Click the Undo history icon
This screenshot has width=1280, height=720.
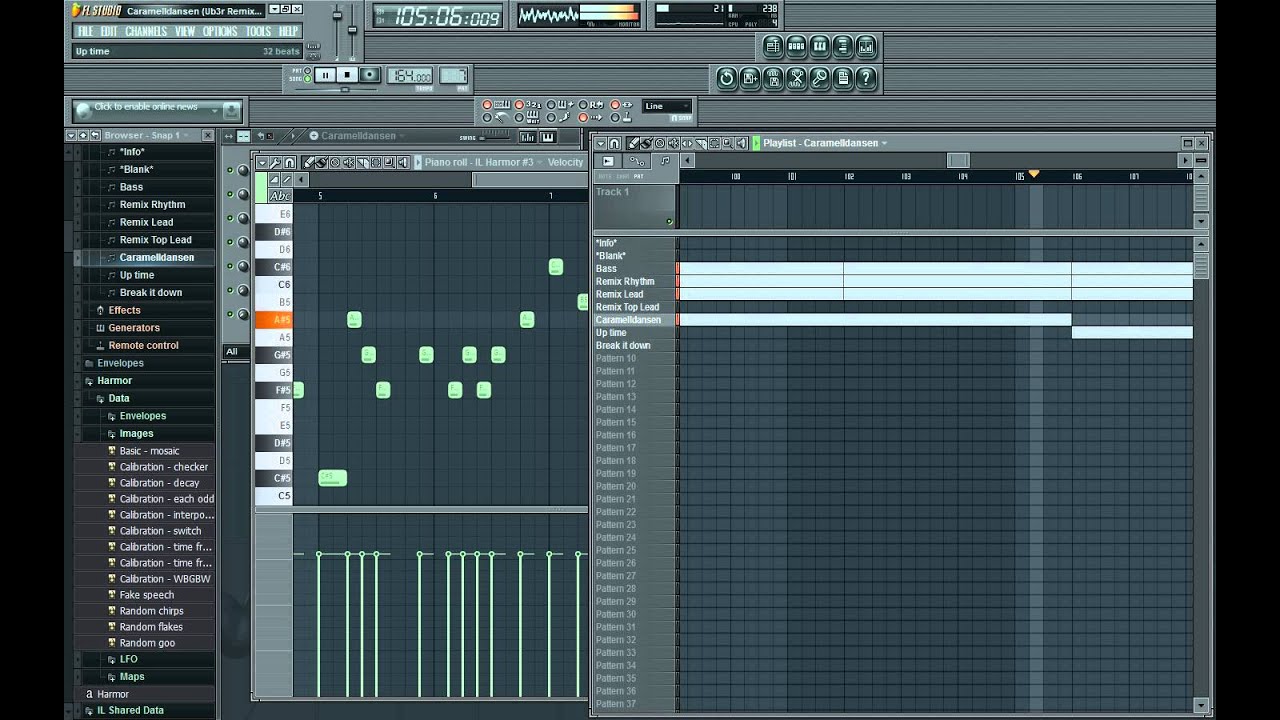click(x=727, y=78)
